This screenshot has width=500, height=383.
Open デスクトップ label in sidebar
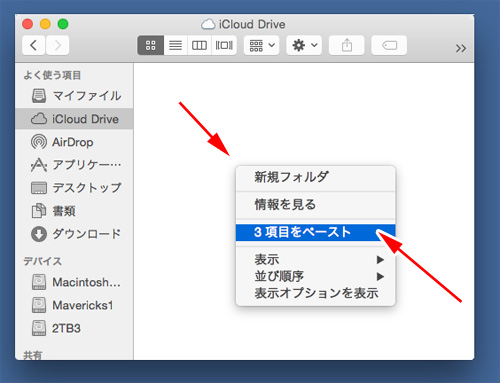[x=87, y=188]
